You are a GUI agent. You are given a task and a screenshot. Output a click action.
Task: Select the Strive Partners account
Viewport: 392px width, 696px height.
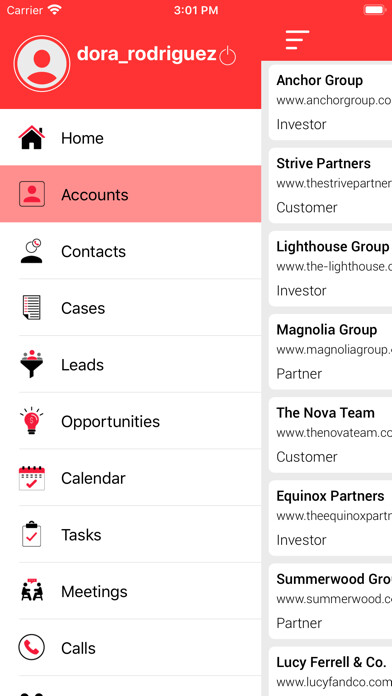click(x=330, y=186)
